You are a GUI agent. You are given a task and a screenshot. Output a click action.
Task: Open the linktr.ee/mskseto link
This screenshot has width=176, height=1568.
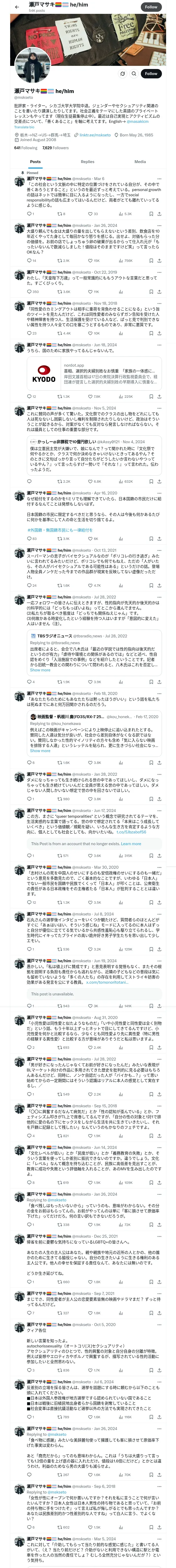pos(95,135)
